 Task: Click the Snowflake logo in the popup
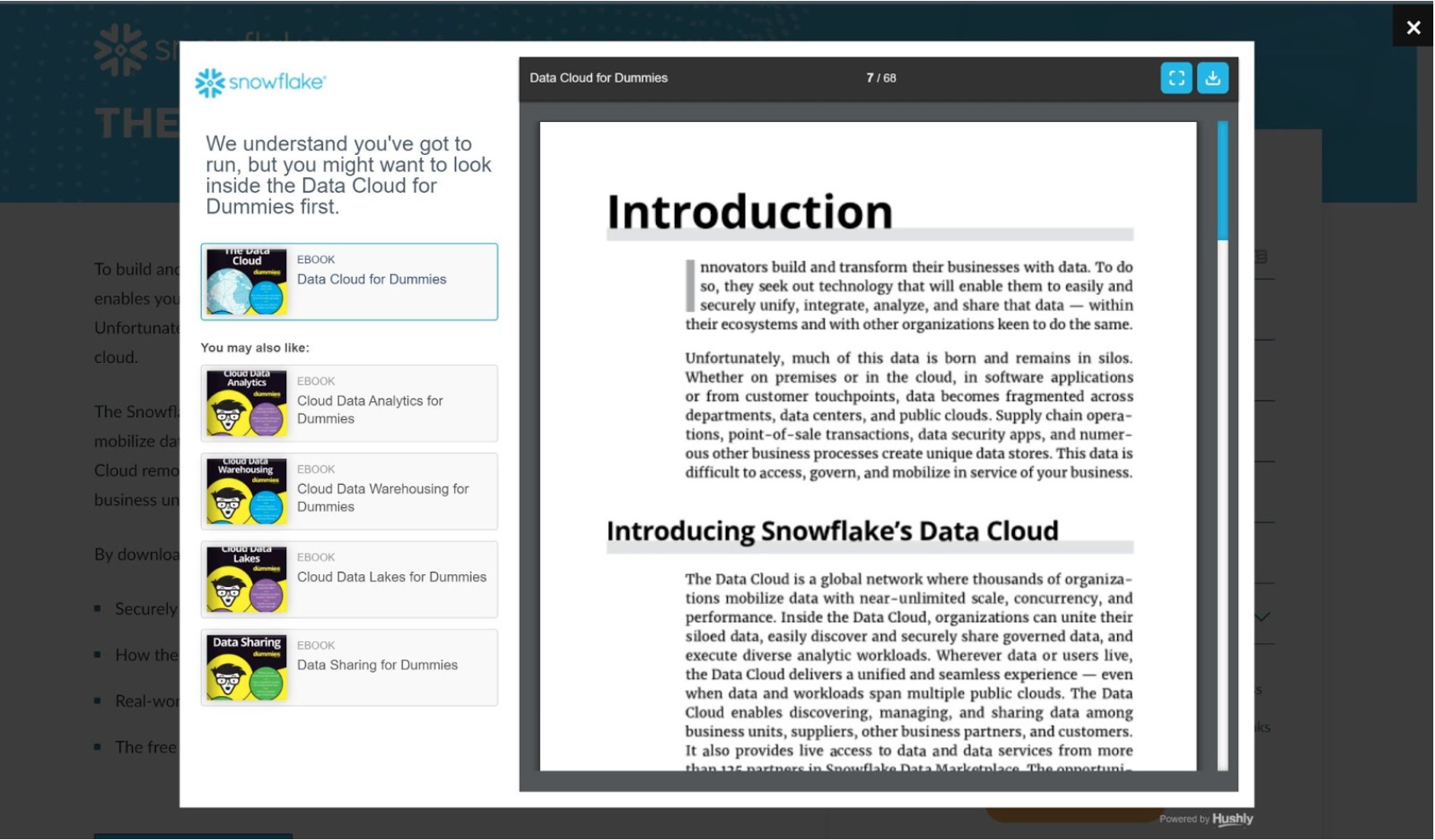260,83
